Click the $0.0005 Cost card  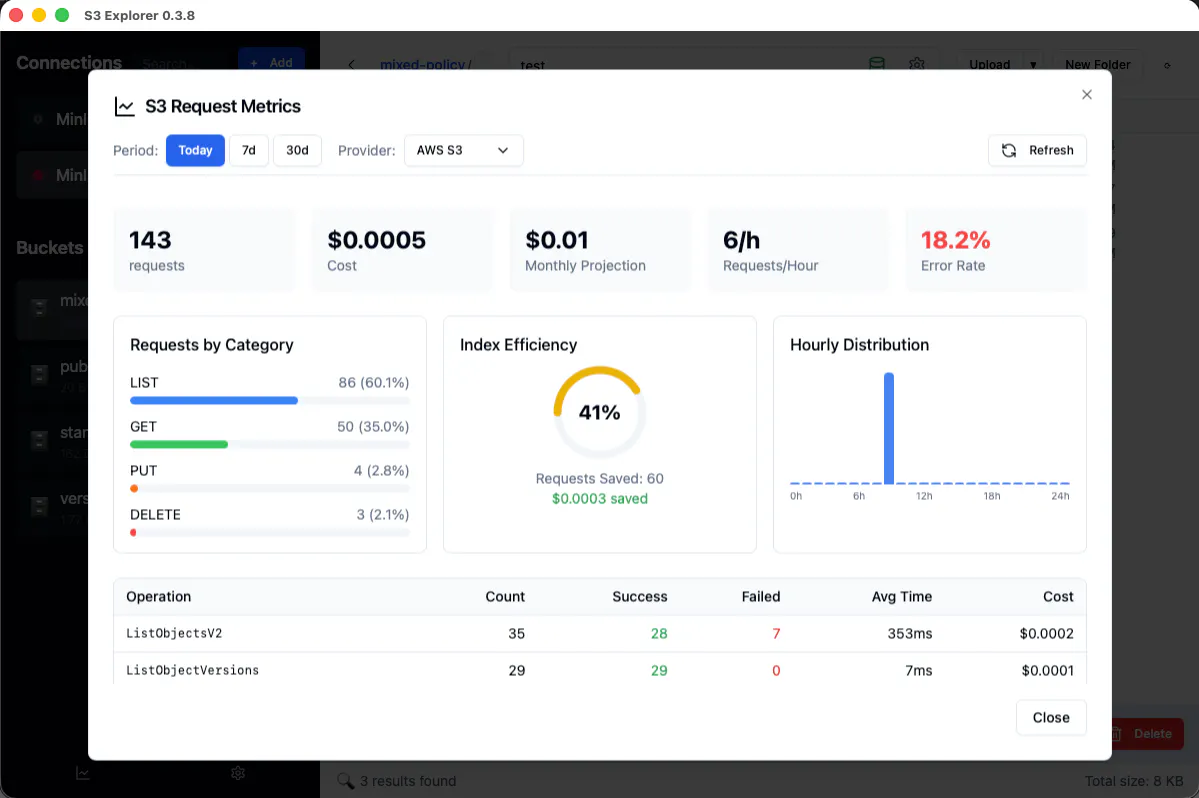401,251
